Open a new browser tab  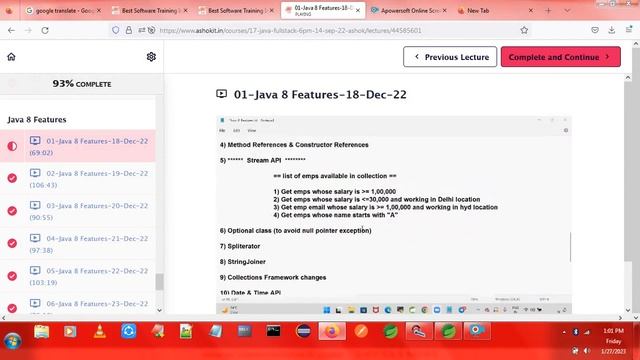548,11
